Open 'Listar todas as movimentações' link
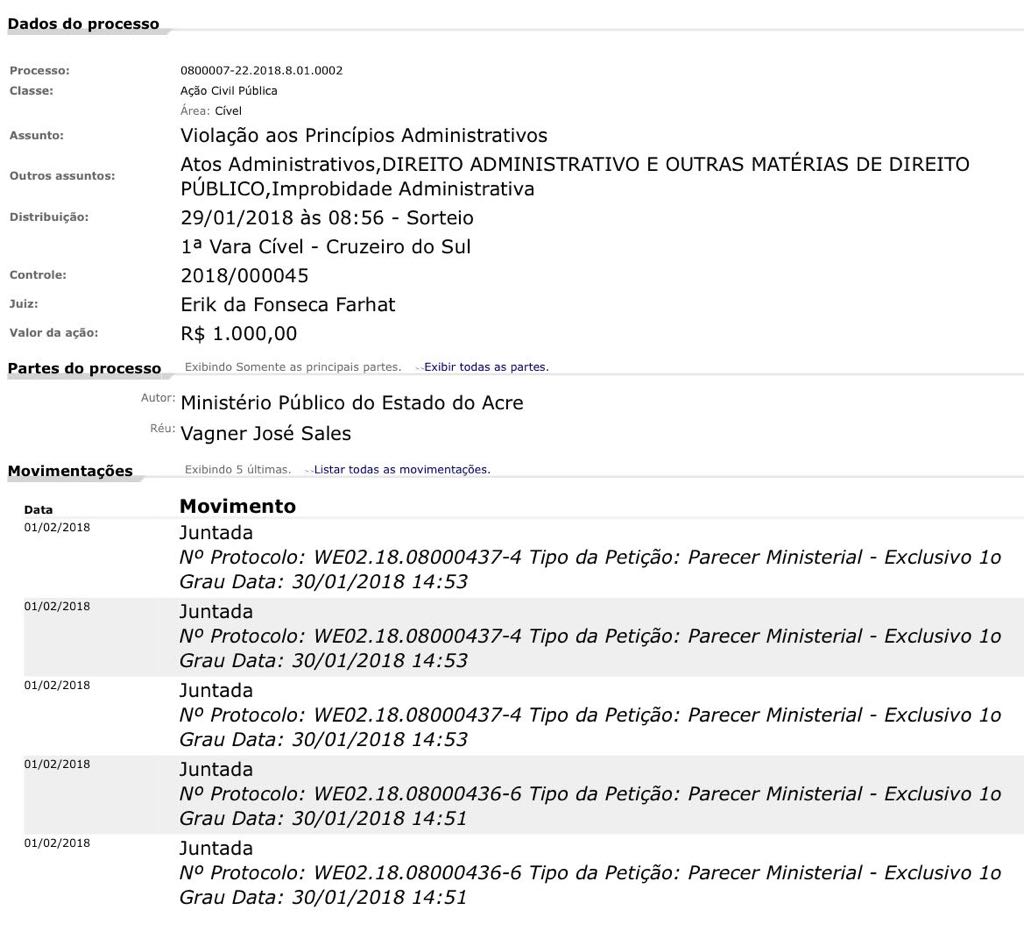Viewport: 1024px width, 925px height. pyautogui.click(x=402, y=469)
